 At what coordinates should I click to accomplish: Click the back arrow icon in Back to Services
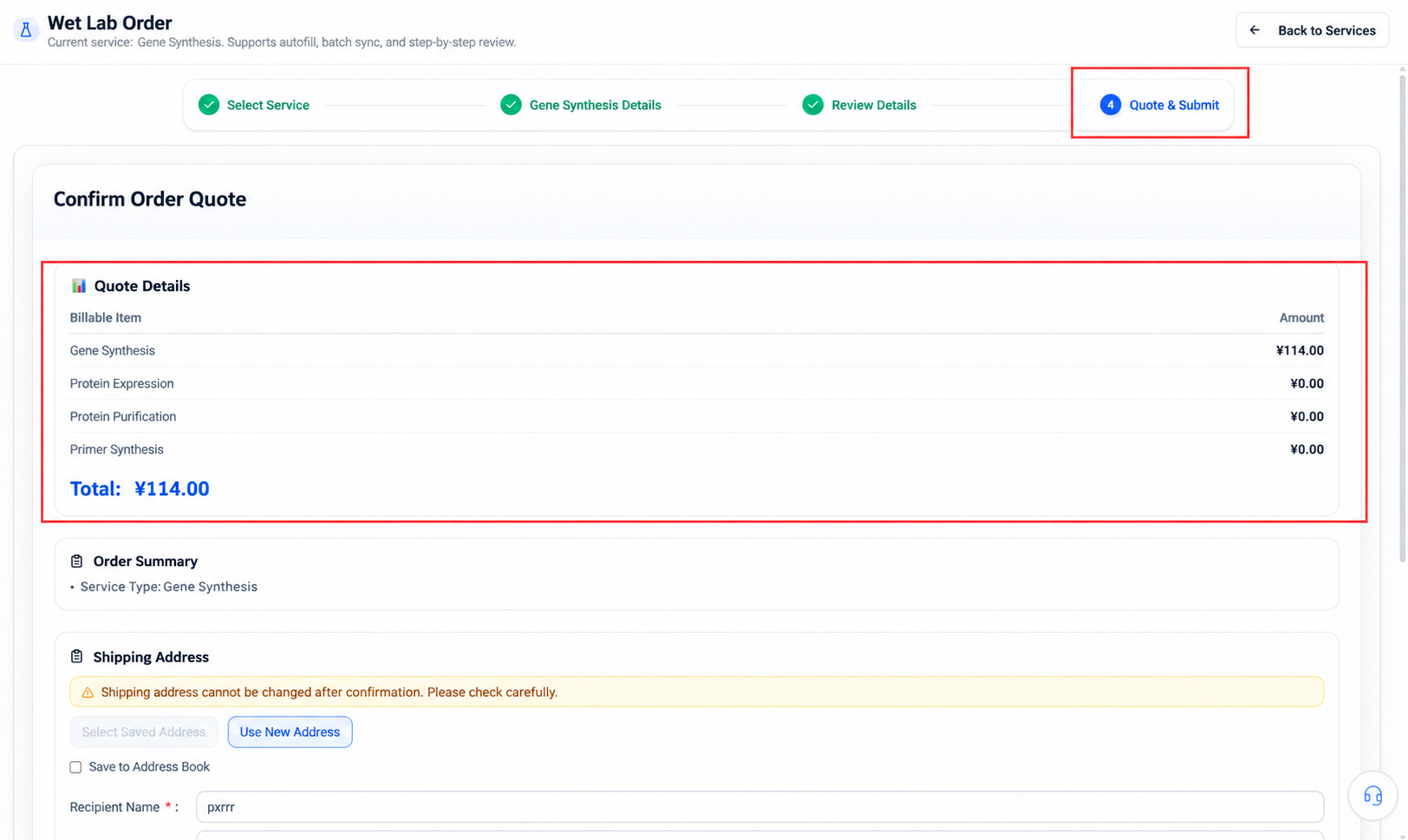(x=1255, y=30)
